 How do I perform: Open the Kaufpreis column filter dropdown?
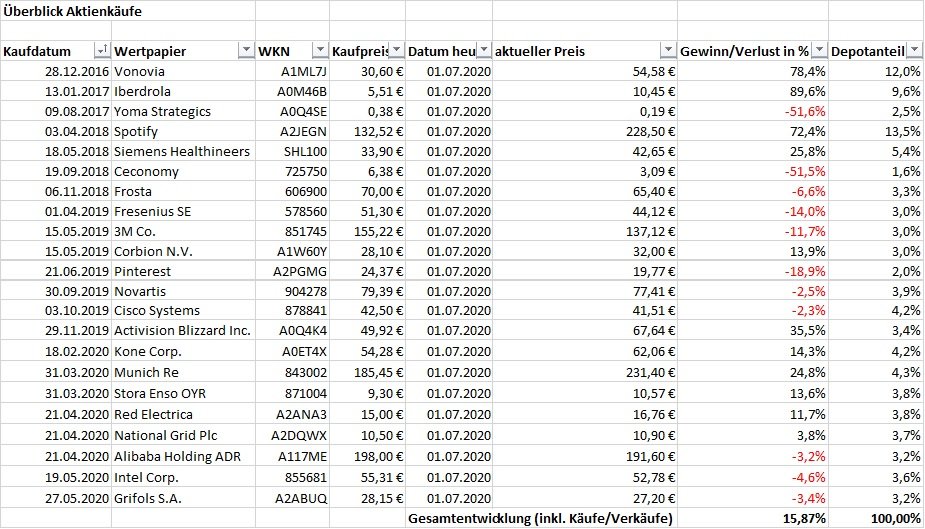click(x=396, y=51)
